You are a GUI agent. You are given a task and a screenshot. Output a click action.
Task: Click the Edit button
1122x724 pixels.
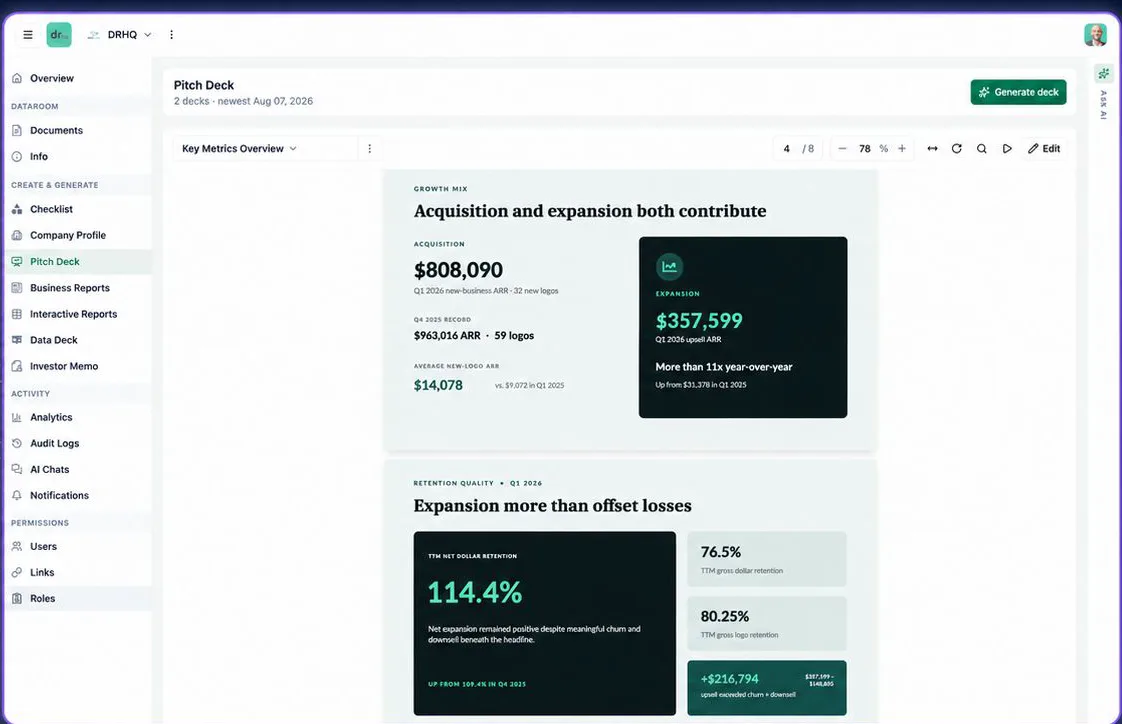pos(1044,148)
